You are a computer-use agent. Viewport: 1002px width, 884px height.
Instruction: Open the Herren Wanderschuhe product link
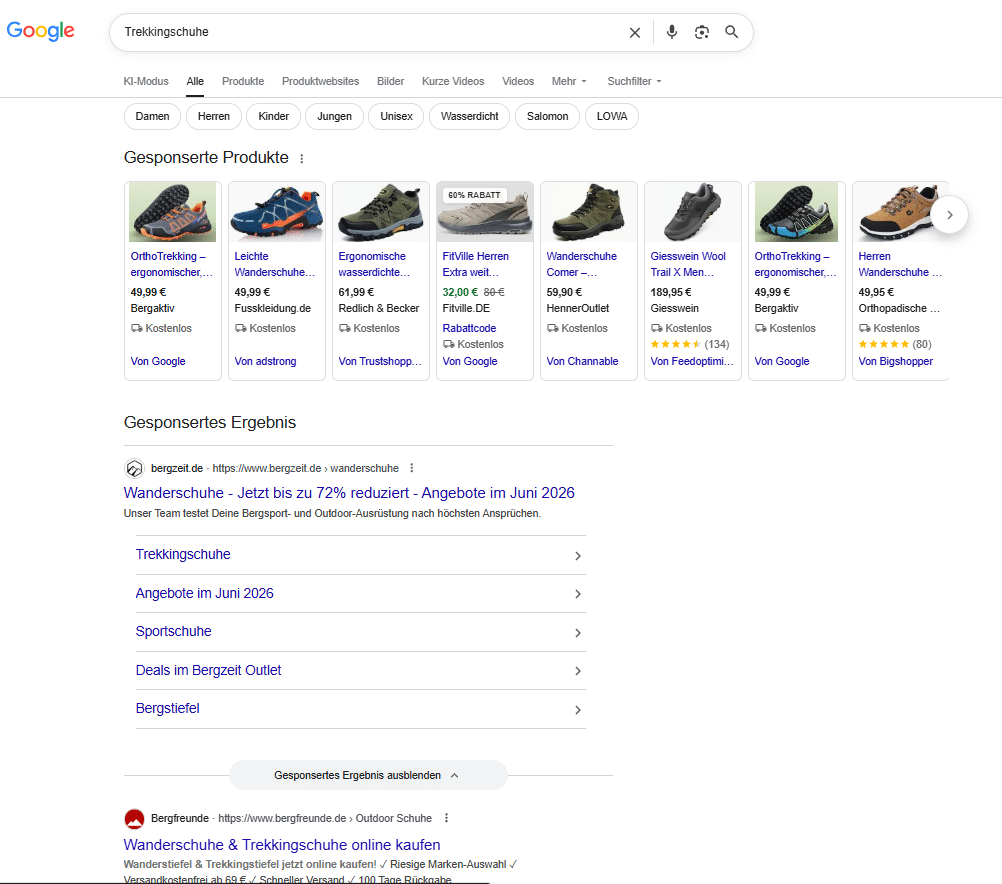(900, 264)
